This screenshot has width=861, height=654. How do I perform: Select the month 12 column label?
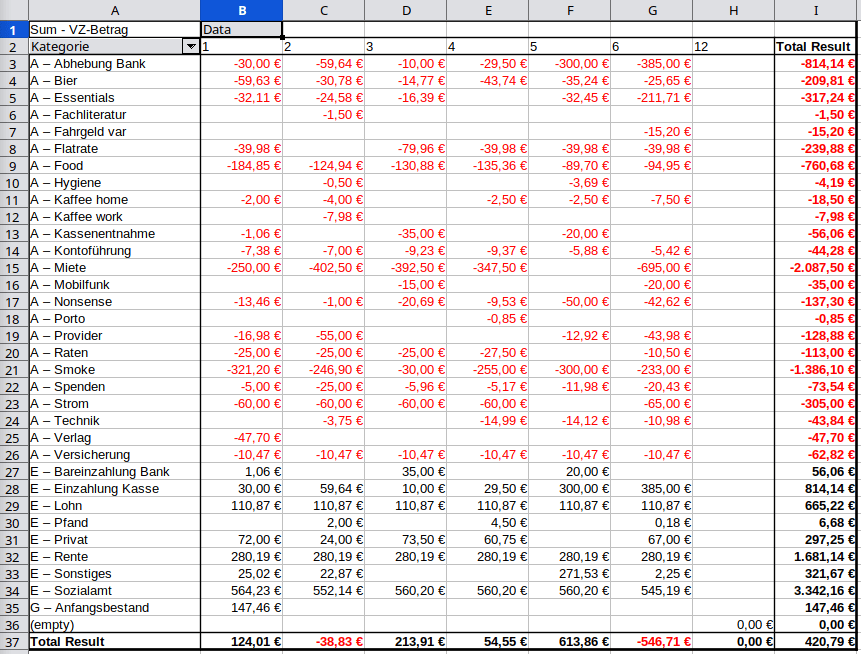pyautogui.click(x=733, y=47)
